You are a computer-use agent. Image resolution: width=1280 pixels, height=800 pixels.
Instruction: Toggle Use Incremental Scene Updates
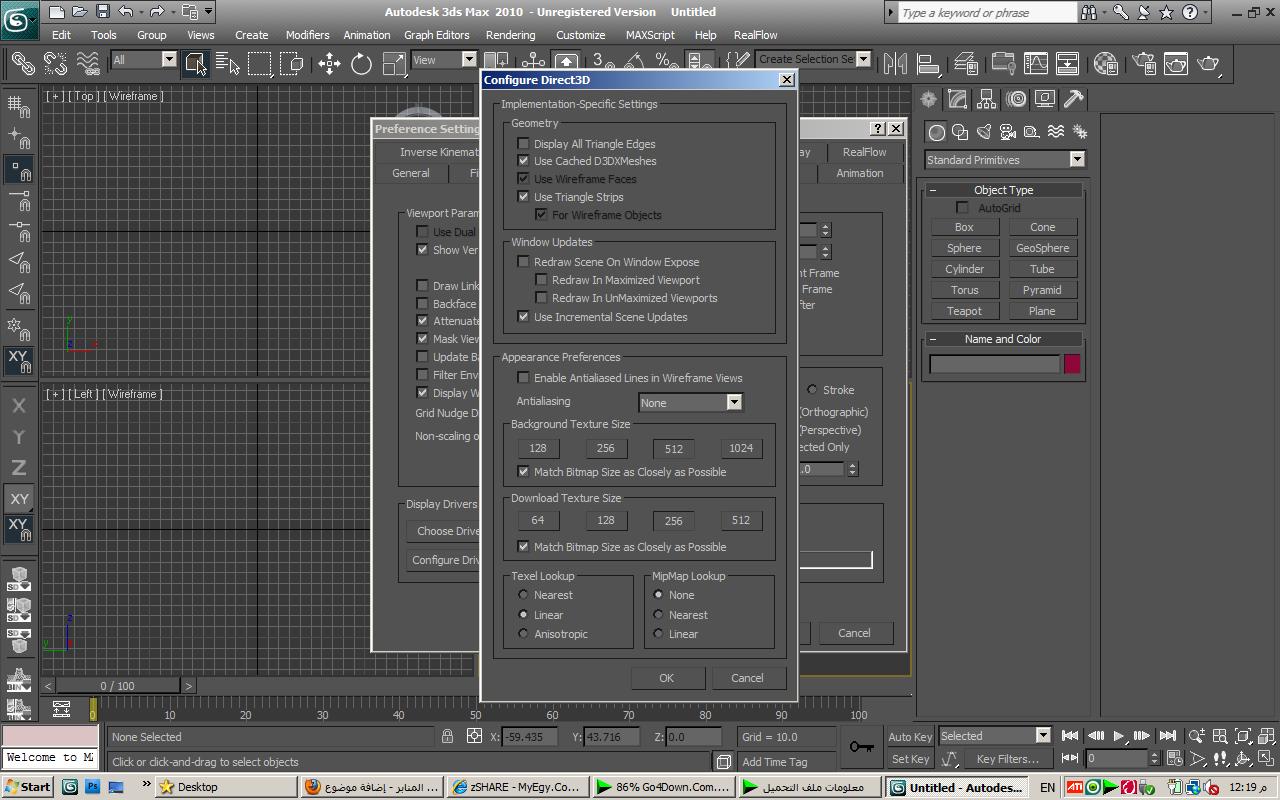tap(523, 316)
